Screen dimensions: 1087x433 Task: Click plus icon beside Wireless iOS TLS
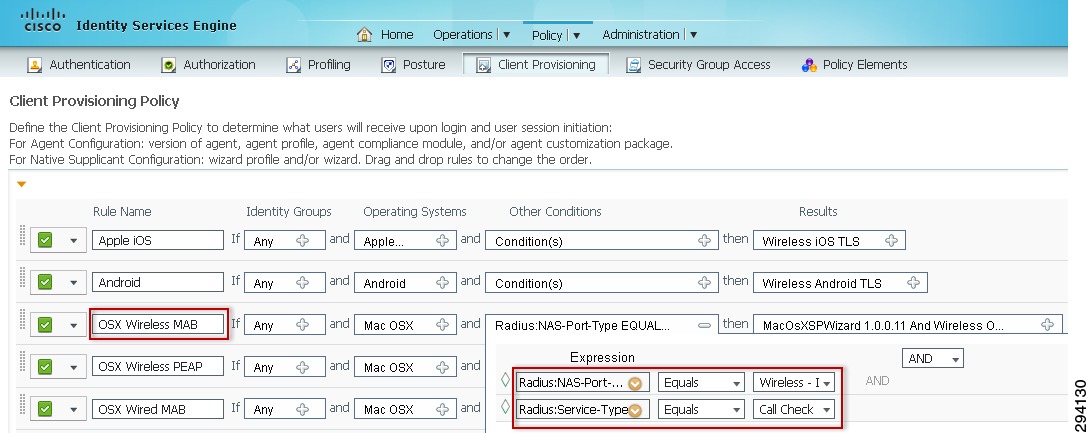click(x=892, y=240)
